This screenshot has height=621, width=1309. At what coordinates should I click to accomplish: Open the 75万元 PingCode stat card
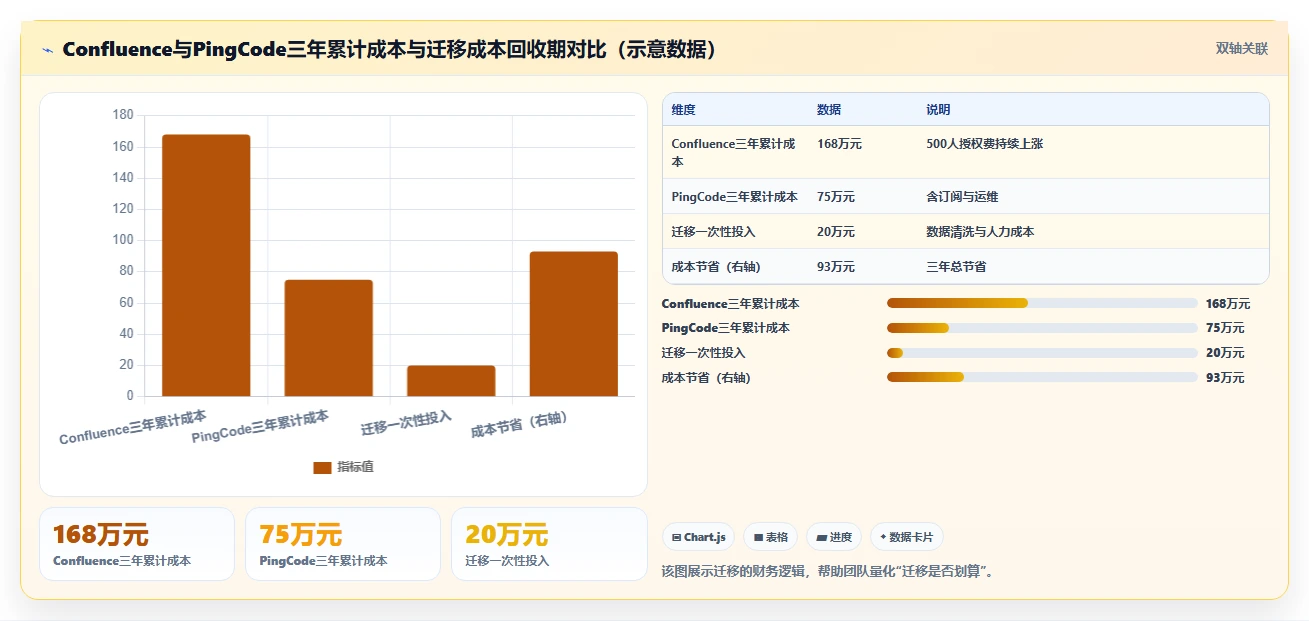(343, 544)
